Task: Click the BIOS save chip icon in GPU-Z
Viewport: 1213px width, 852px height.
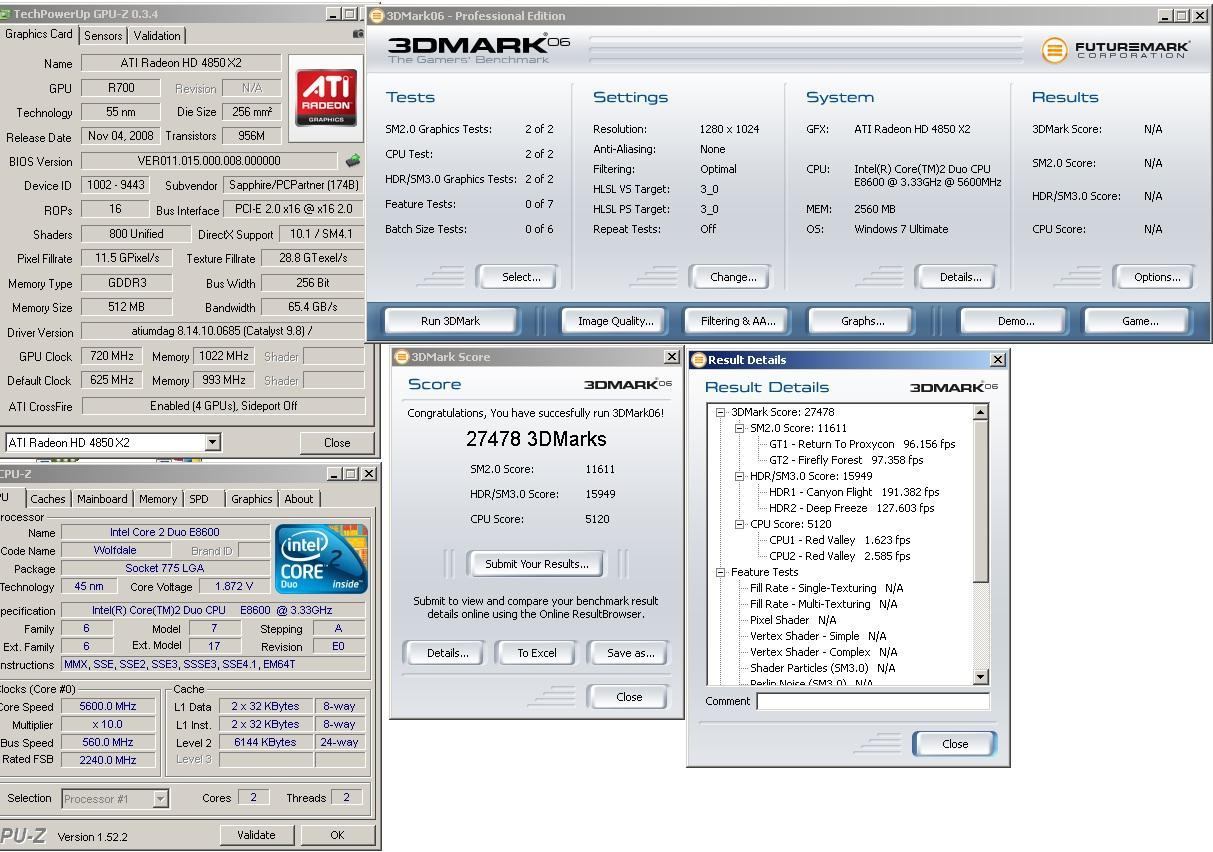Action: 352,160
